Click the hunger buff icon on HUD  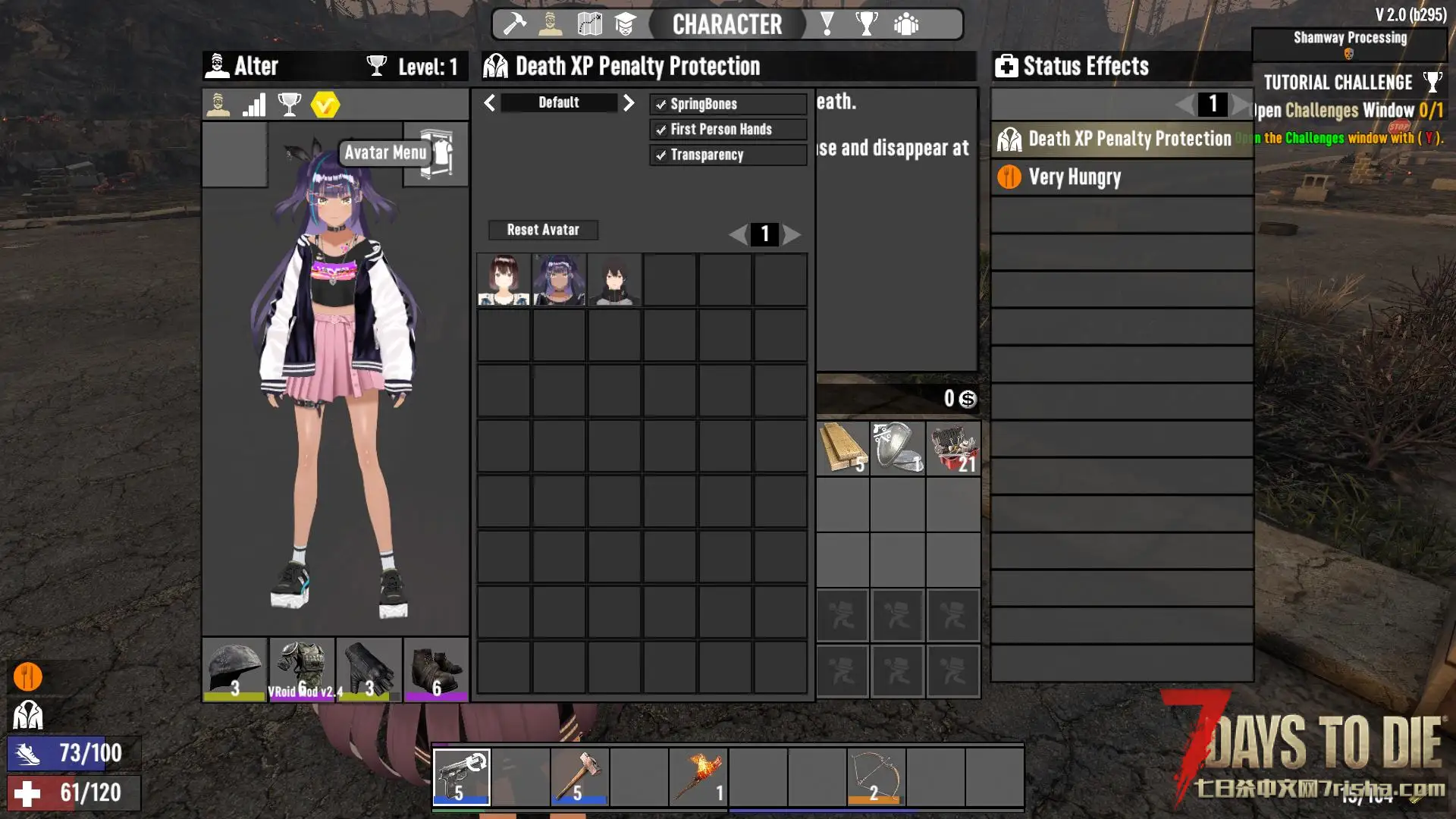[x=28, y=676]
